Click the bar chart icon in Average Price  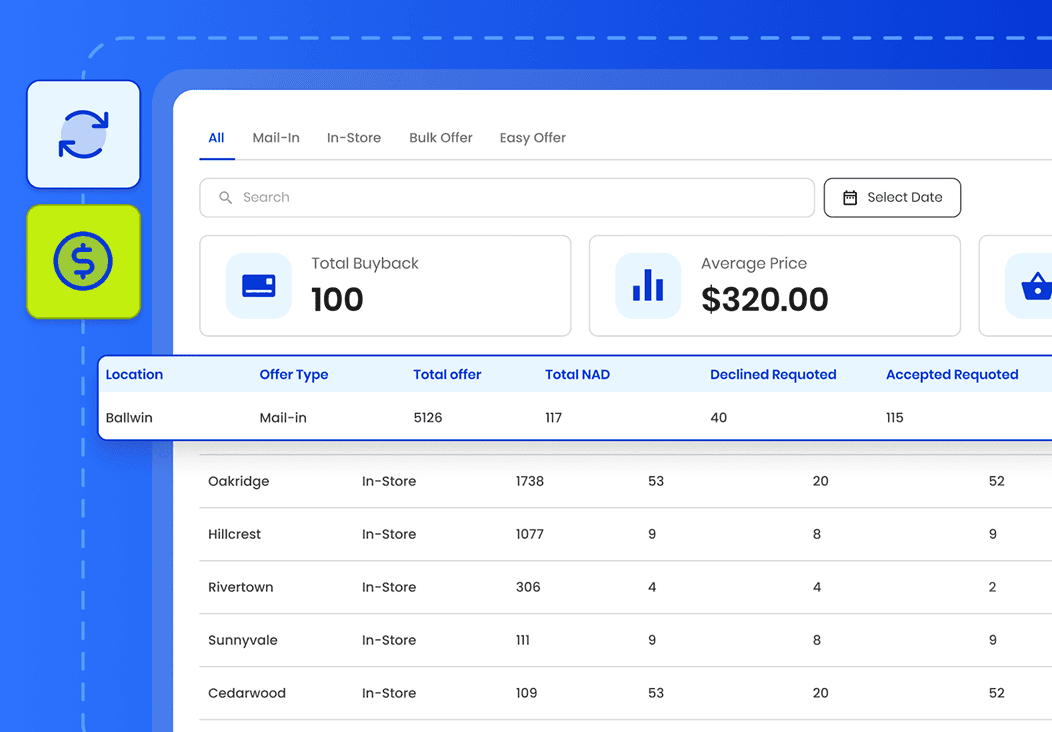[x=648, y=286]
